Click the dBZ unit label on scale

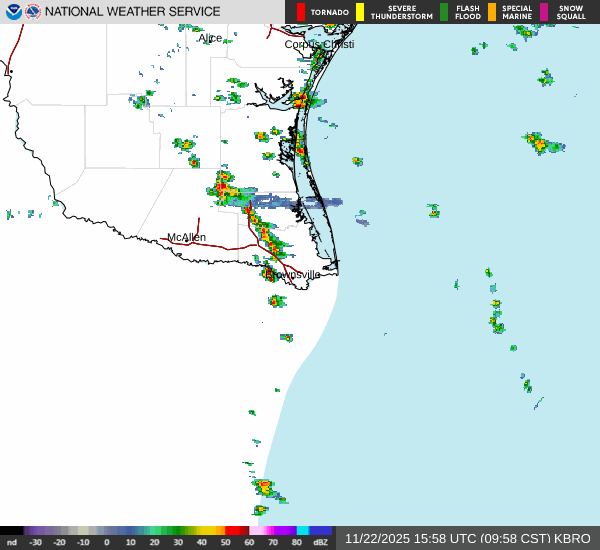[x=321, y=542]
